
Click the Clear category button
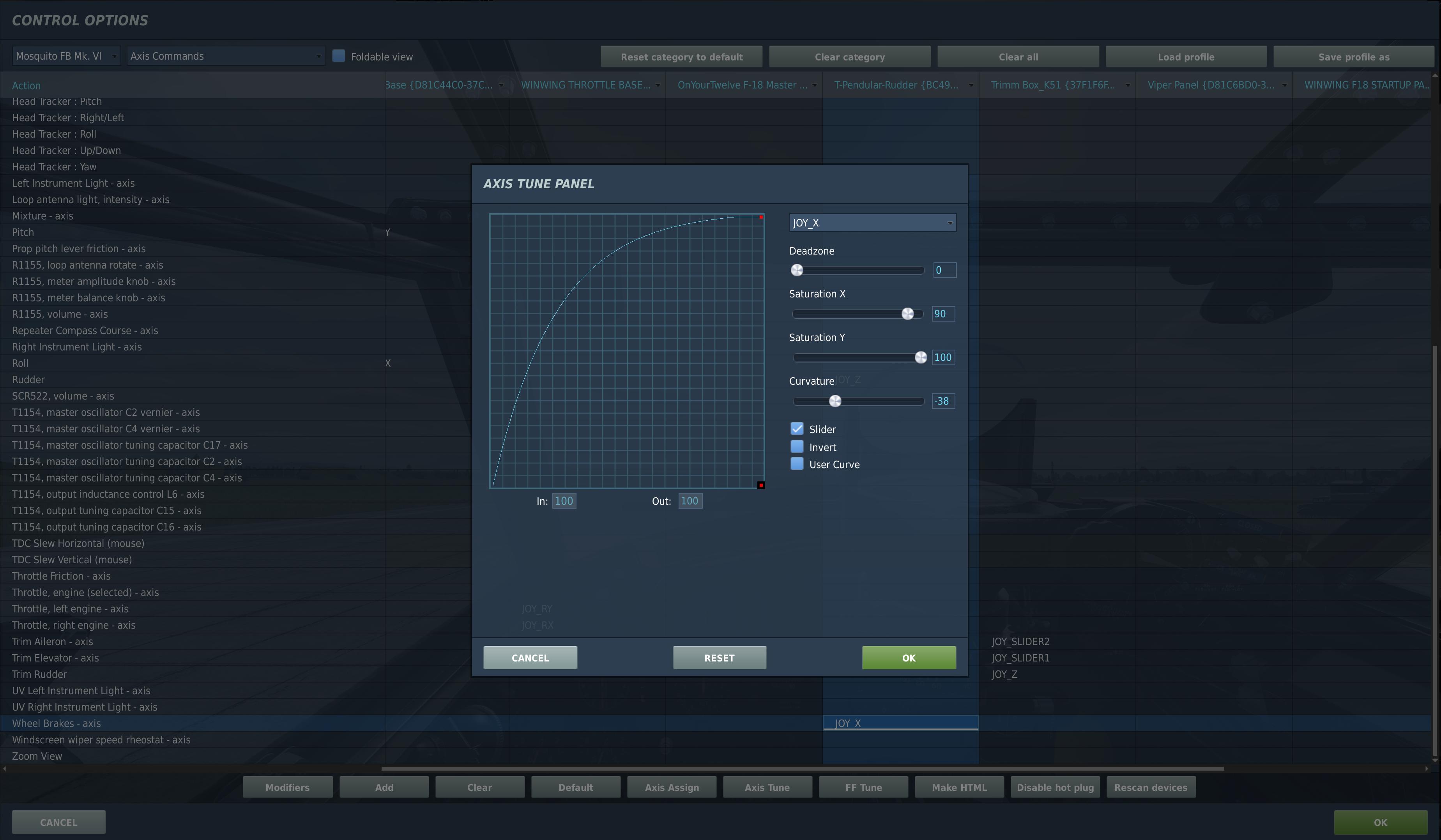(x=849, y=57)
